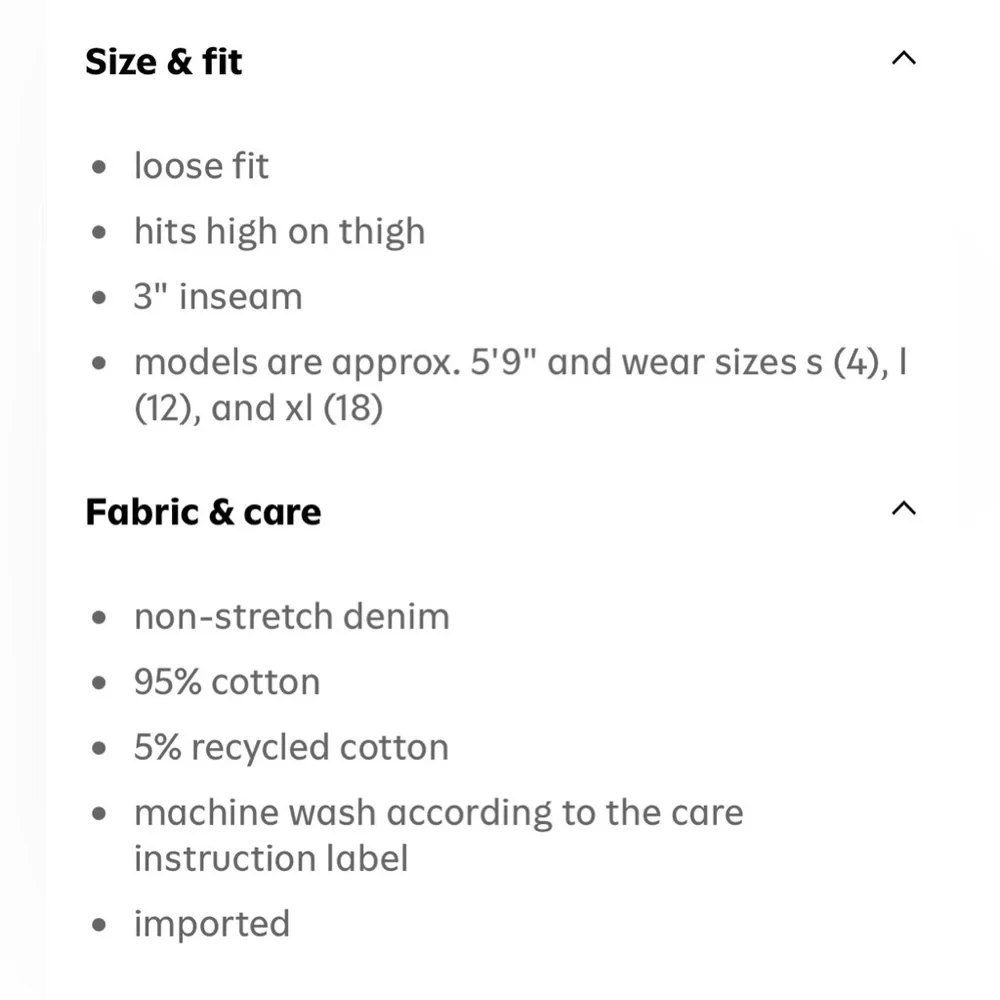Click the bullet dot beside imported
Viewport: 1000px width, 1000px height.
pos(99,925)
